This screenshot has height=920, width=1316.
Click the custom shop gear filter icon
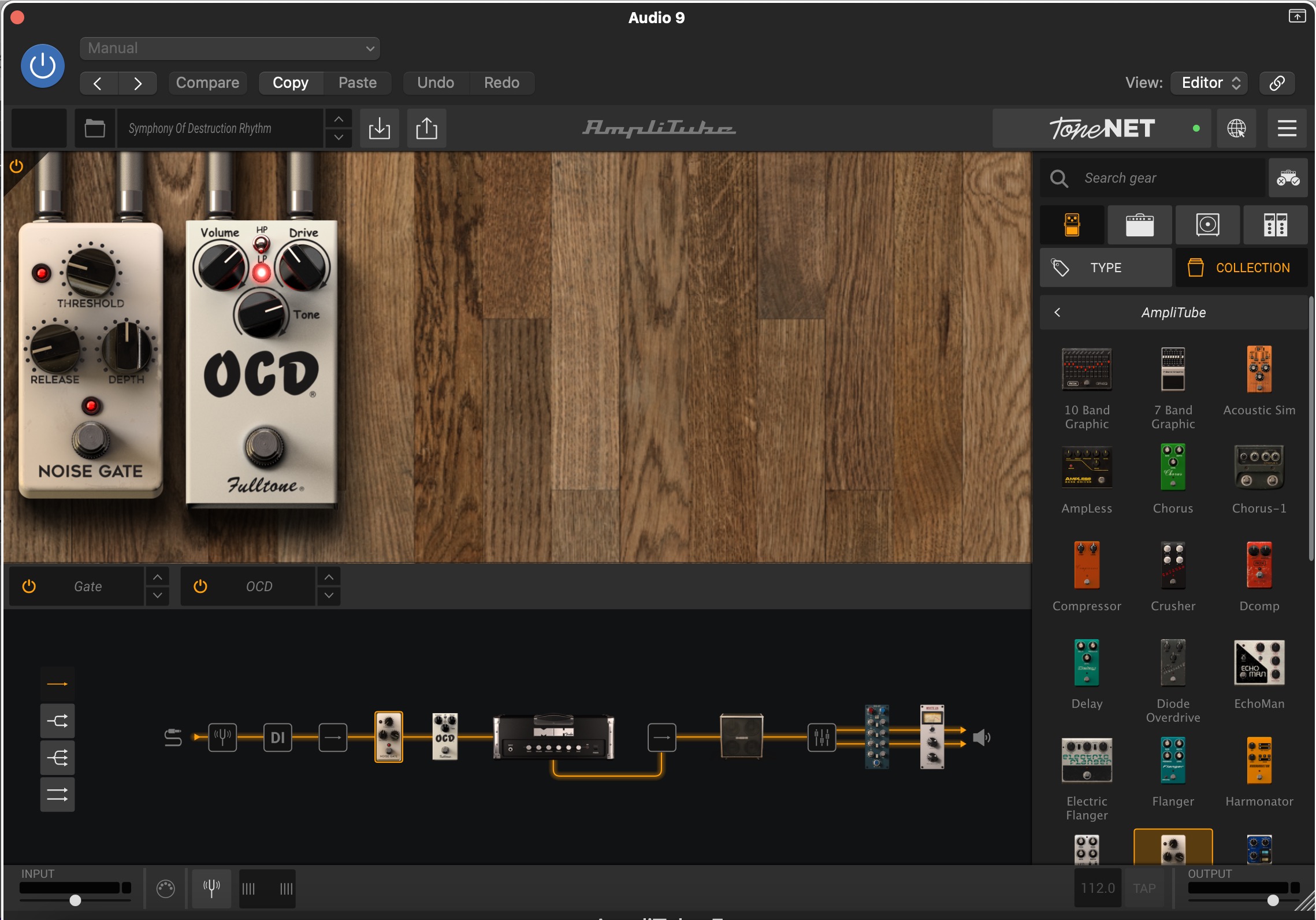coord(1288,178)
